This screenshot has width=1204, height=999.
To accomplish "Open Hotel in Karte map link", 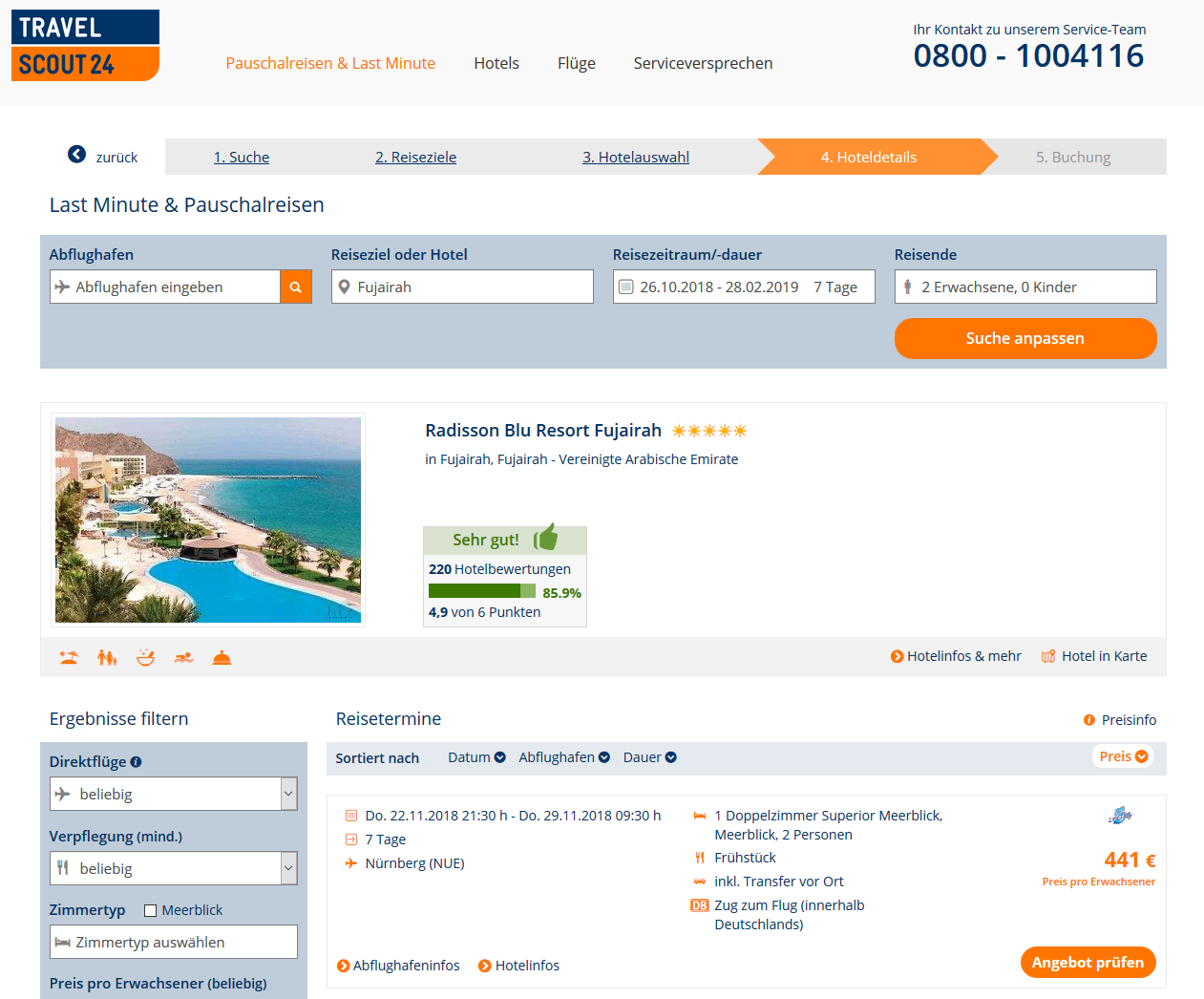I will (1094, 656).
